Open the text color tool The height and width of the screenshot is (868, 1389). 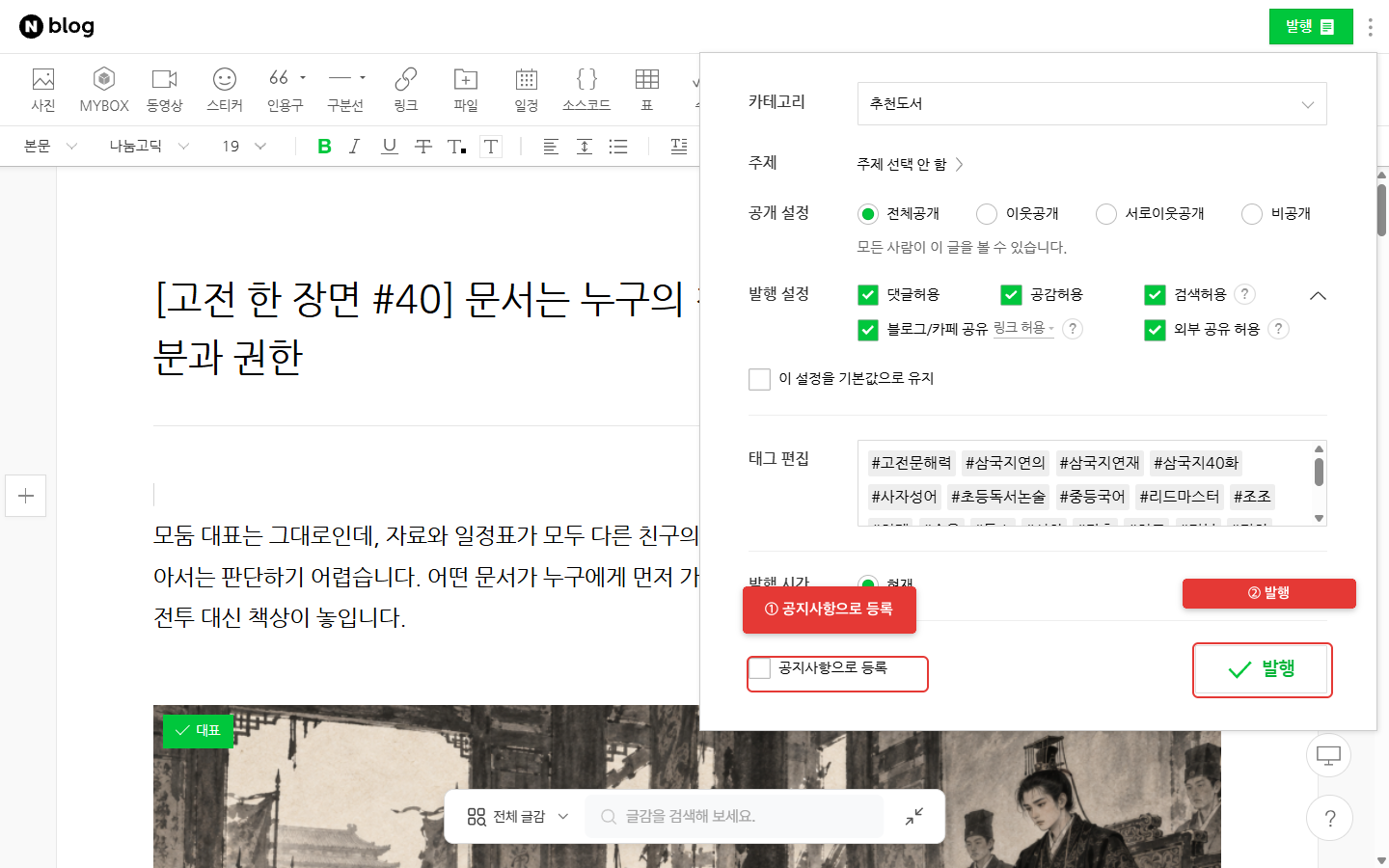[x=456, y=147]
